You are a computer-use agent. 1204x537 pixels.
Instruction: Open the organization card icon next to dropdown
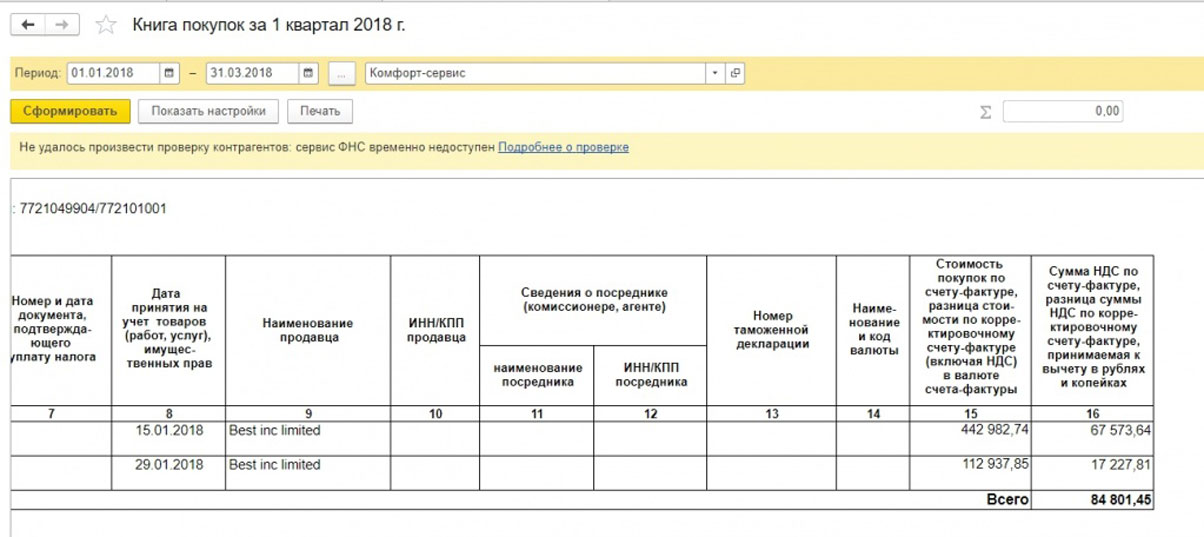[x=736, y=73]
